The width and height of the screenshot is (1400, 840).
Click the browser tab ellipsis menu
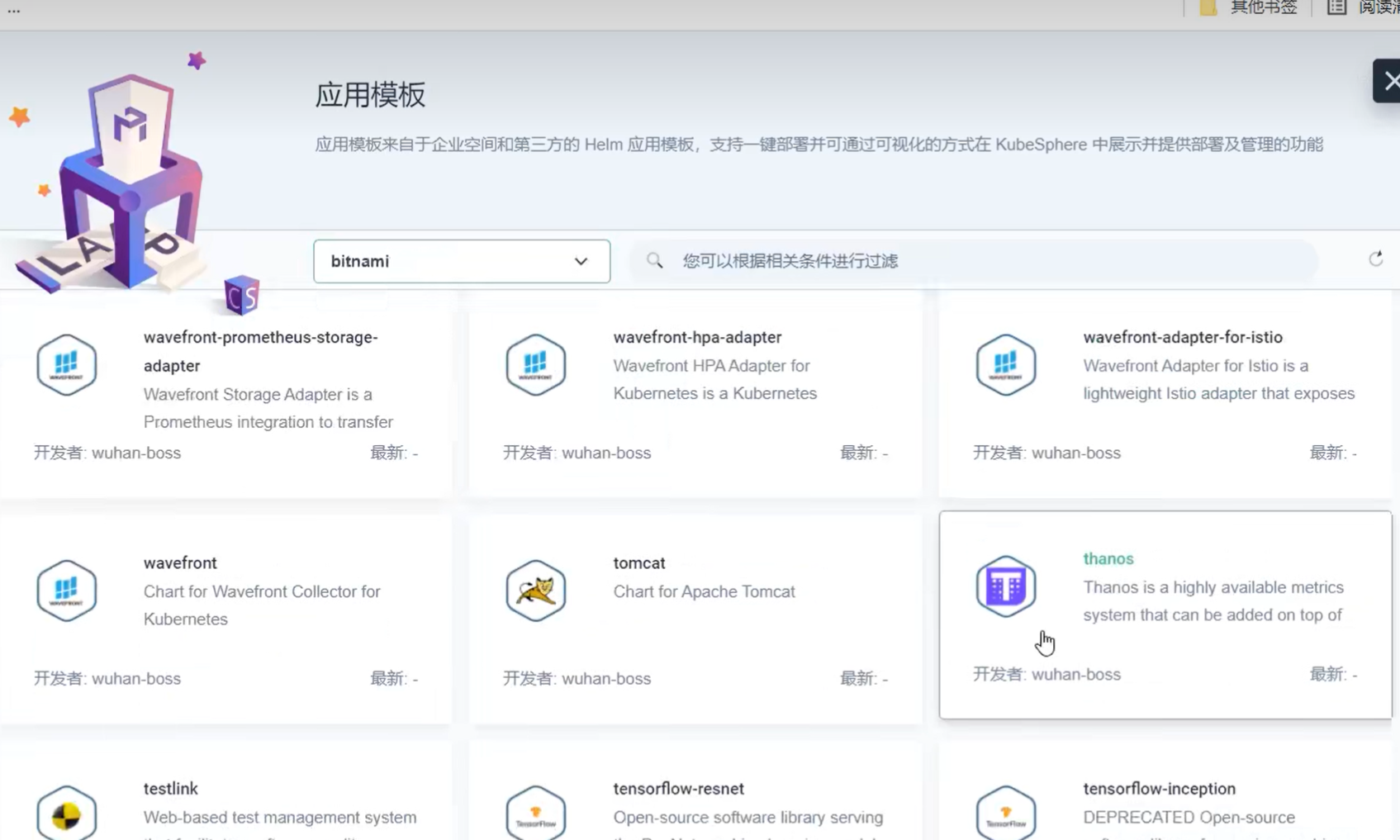click(14, 10)
